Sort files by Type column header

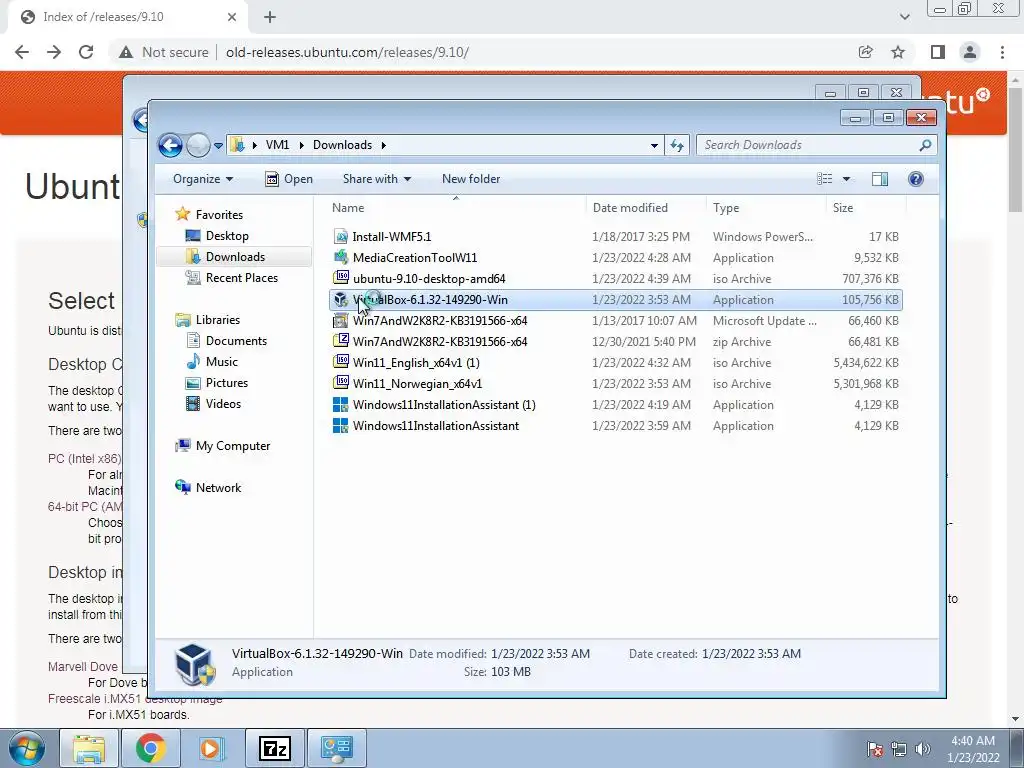[x=766, y=208]
